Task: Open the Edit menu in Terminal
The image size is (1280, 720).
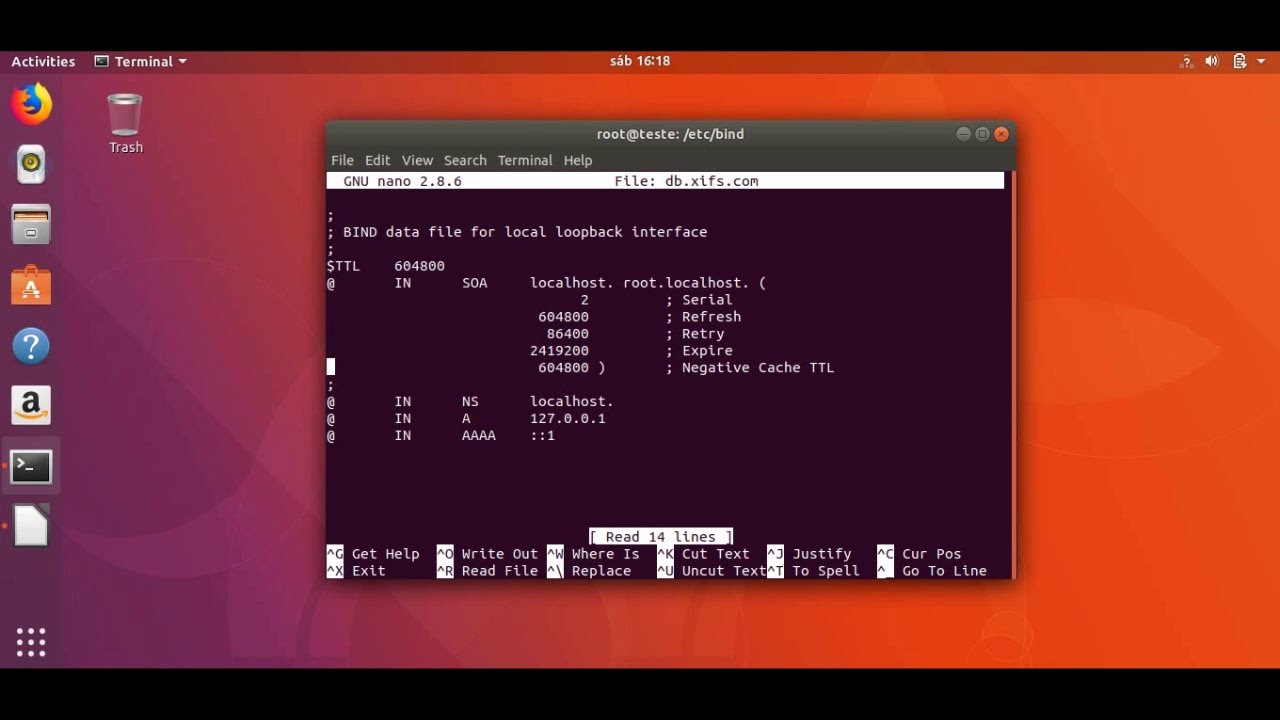Action: tap(377, 160)
